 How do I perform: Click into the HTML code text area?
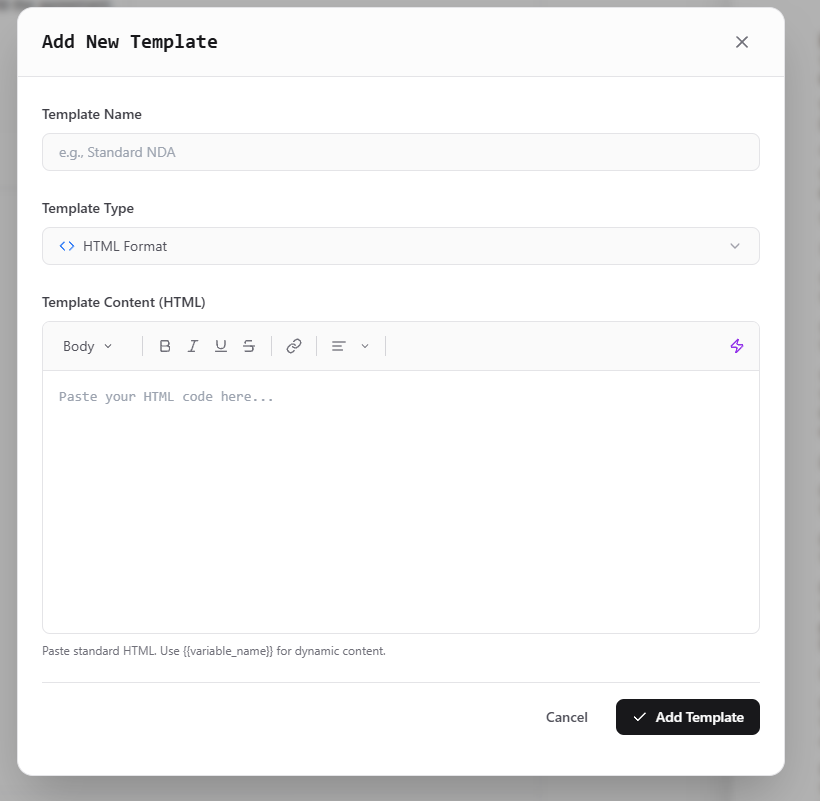(401, 502)
